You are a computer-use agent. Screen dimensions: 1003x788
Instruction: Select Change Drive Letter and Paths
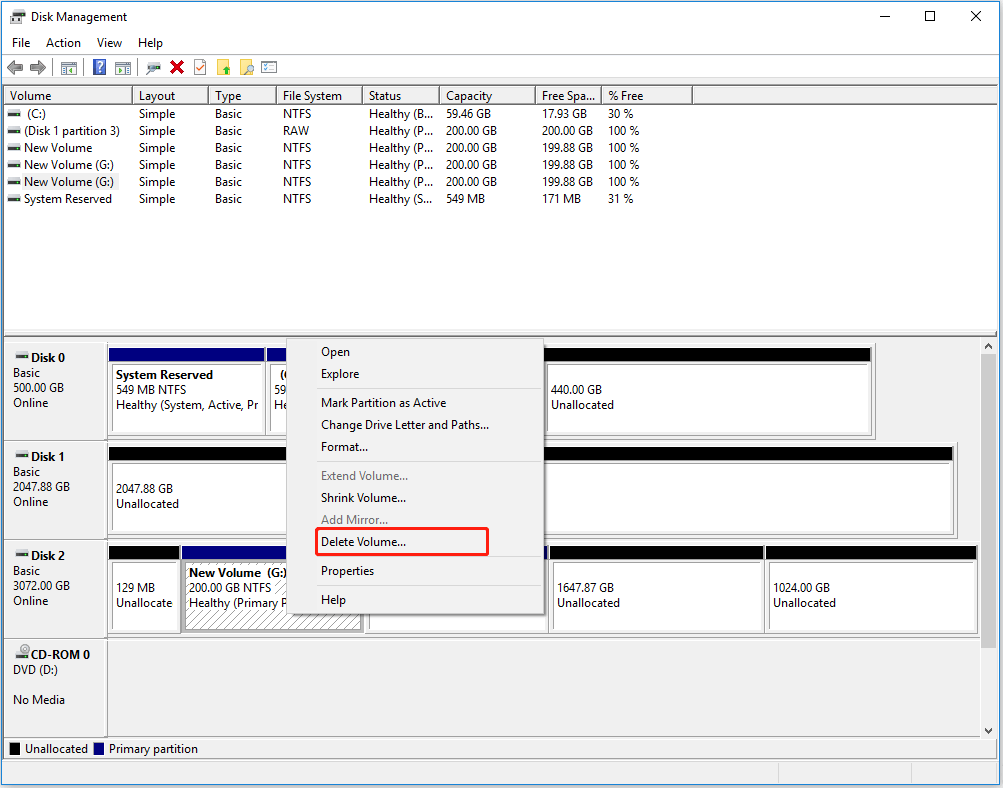pyautogui.click(x=404, y=425)
